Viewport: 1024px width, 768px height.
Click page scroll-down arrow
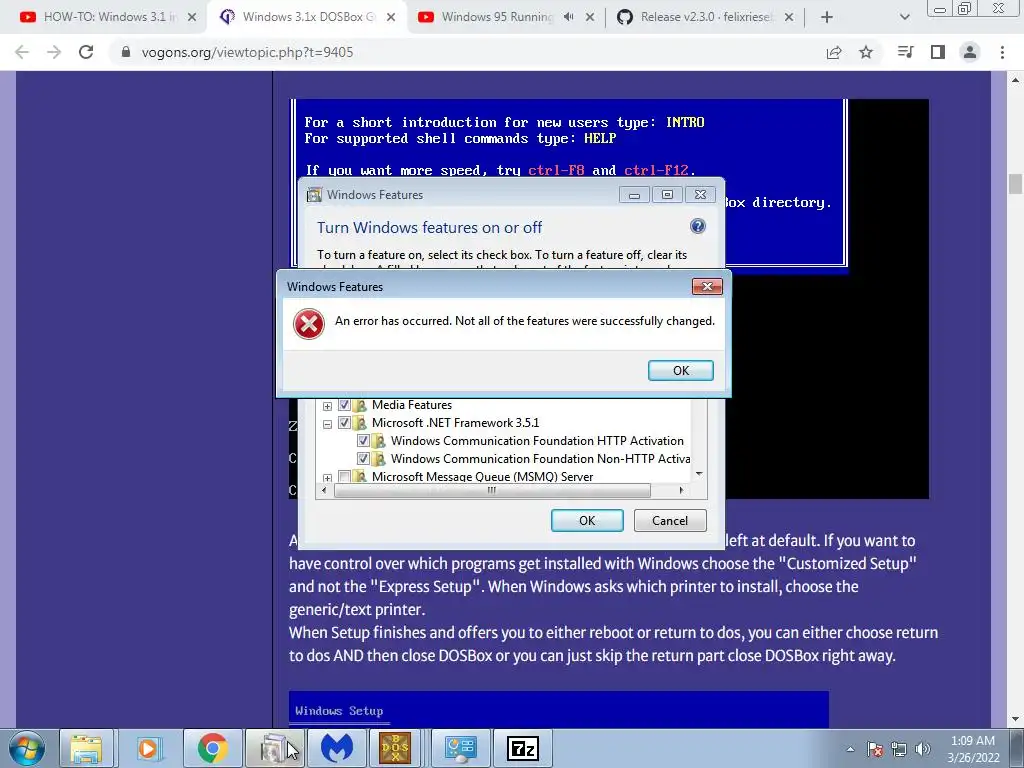1015,720
